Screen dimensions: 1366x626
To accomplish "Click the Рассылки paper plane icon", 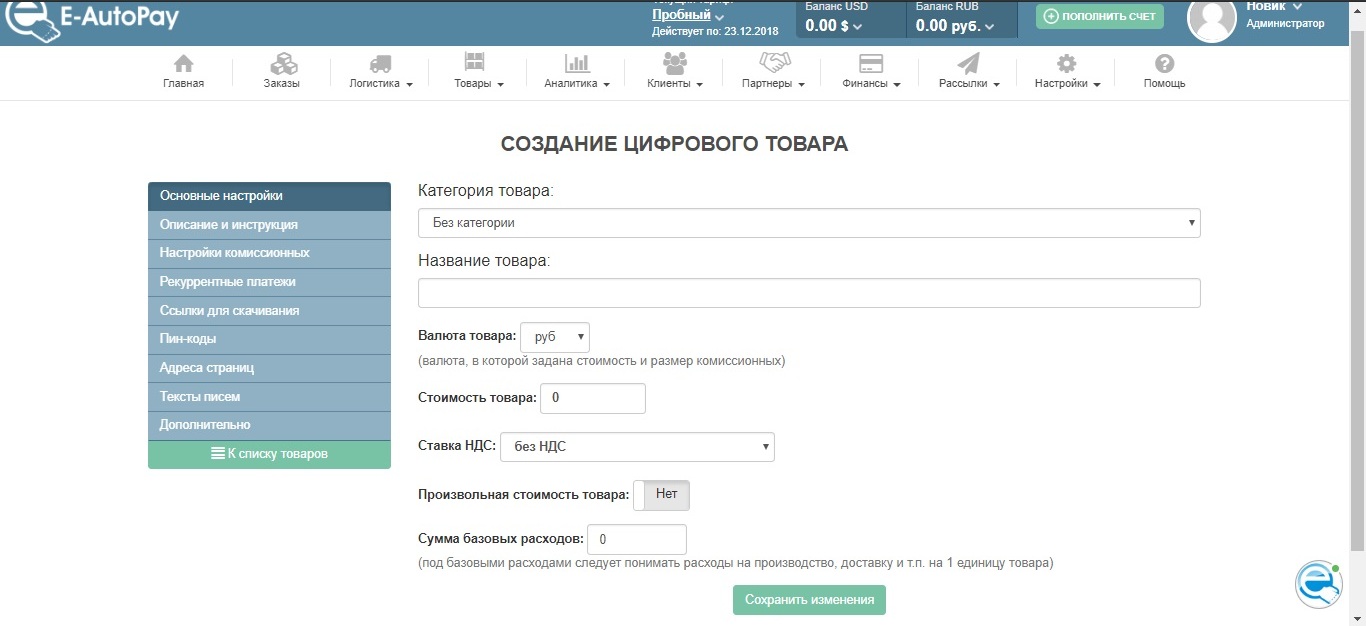I will point(968,64).
